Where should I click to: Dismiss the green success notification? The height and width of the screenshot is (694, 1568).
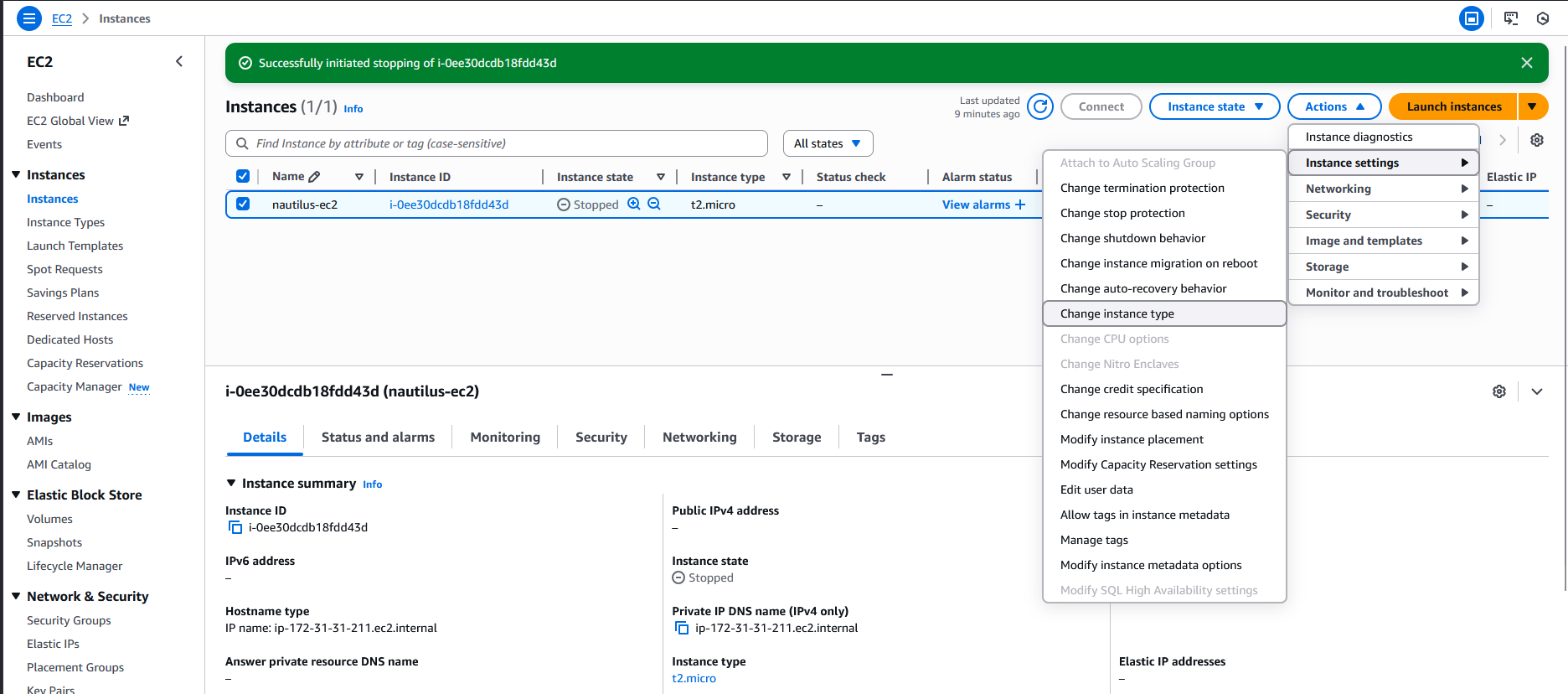click(1527, 63)
